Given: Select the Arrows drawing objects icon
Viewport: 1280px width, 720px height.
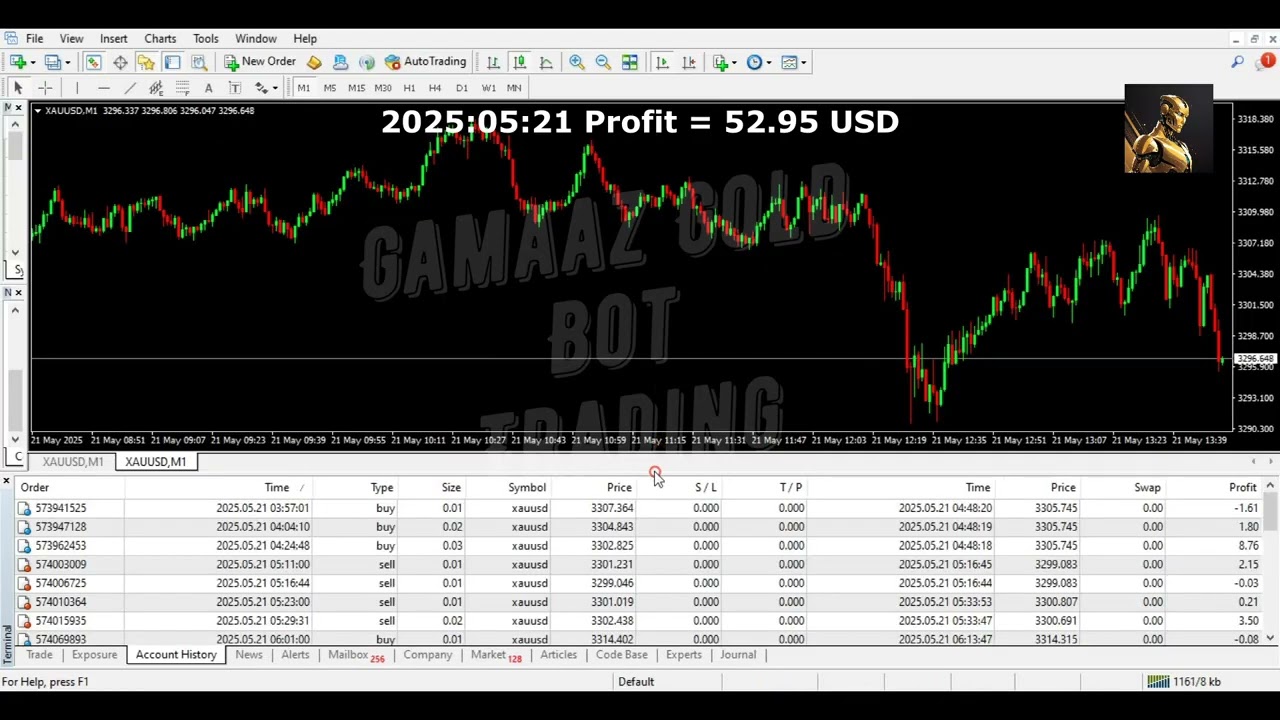Looking at the screenshot, I should (261, 88).
